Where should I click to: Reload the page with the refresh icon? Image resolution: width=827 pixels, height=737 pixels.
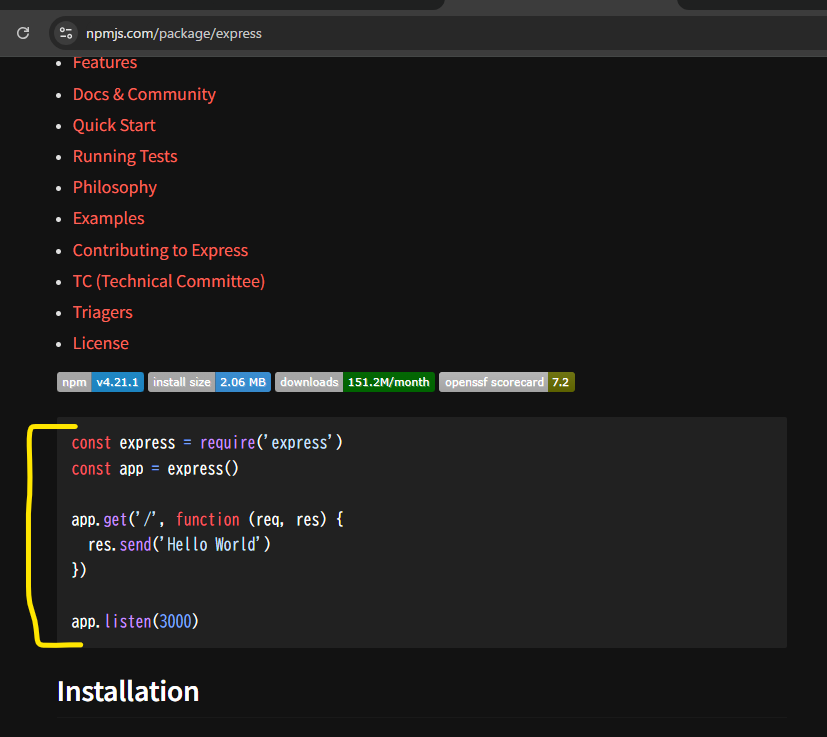tap(23, 33)
